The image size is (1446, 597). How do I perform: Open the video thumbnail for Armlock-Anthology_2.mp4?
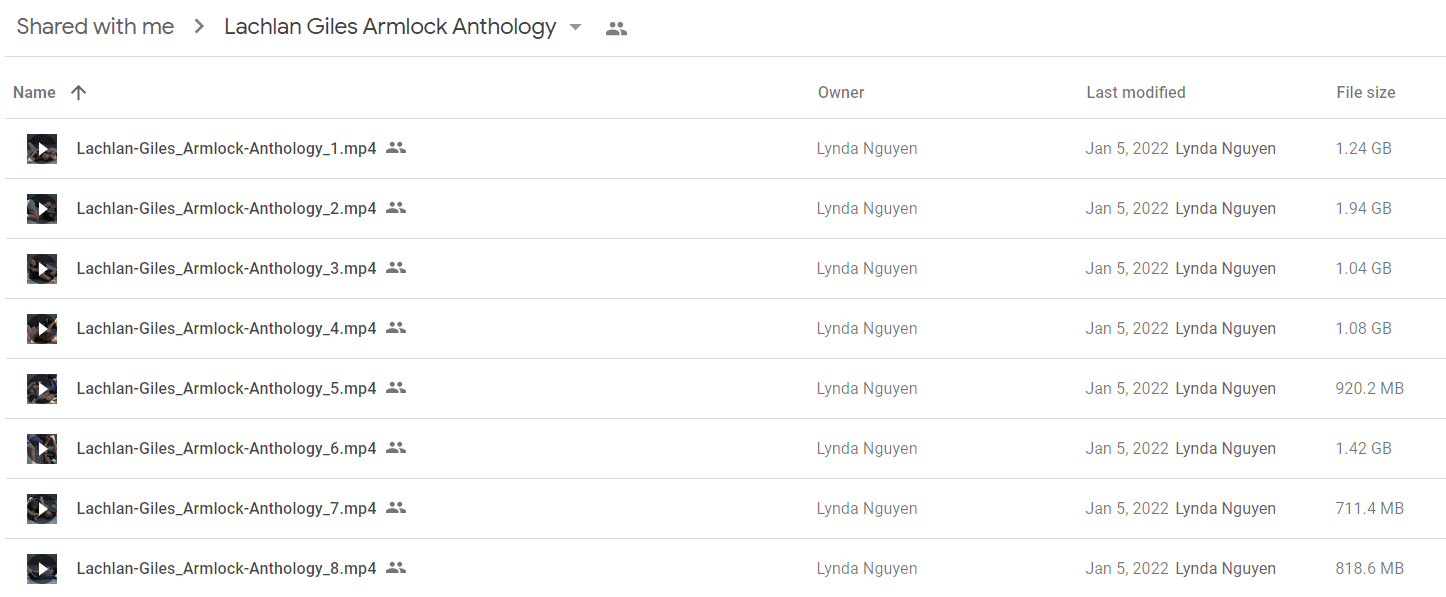pos(42,209)
